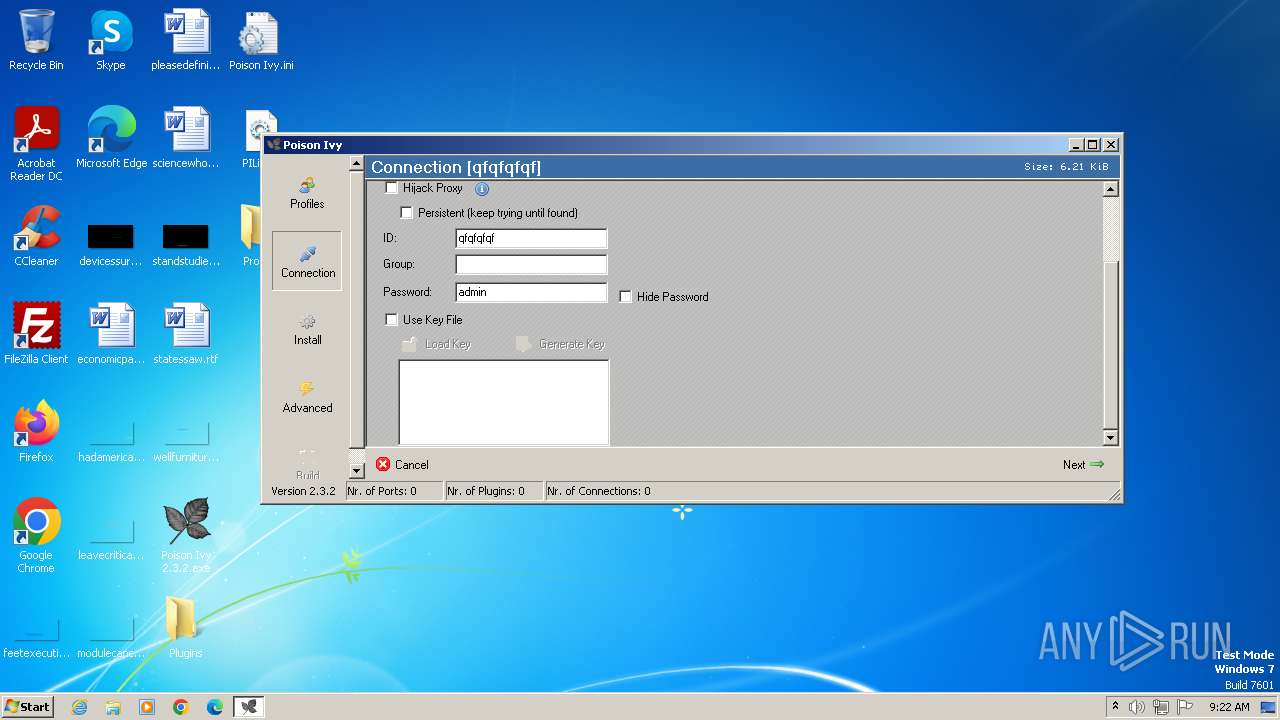
Task: Click the Size: 6.21 KiB label
Action: [1066, 167]
